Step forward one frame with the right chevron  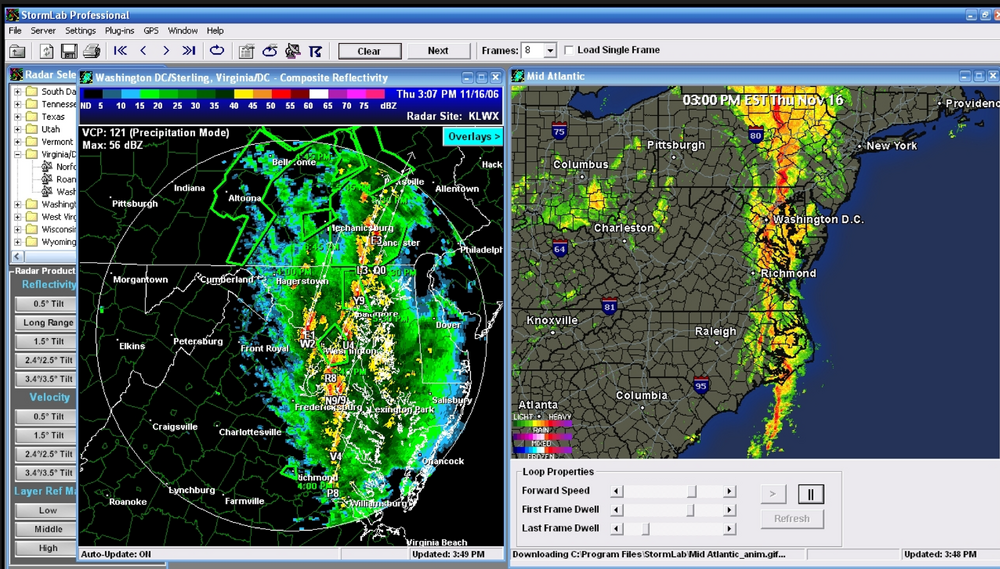(166, 51)
